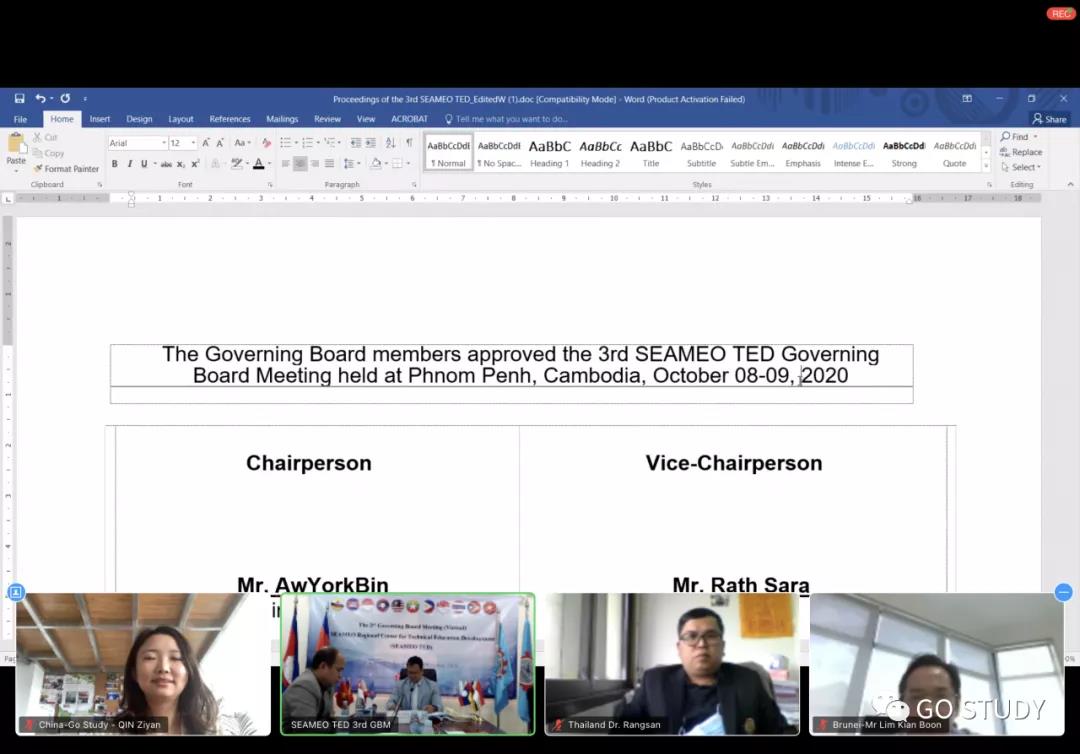
Task: Save the document from Quick Access Toolbar
Action: coord(19,98)
